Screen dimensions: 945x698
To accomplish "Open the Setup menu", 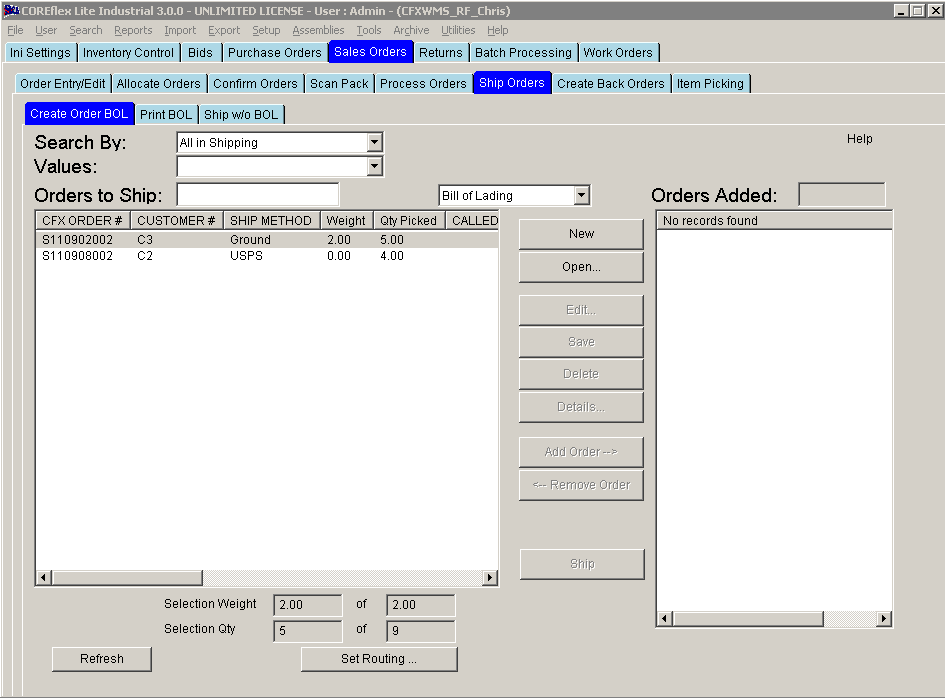I will click(x=266, y=30).
